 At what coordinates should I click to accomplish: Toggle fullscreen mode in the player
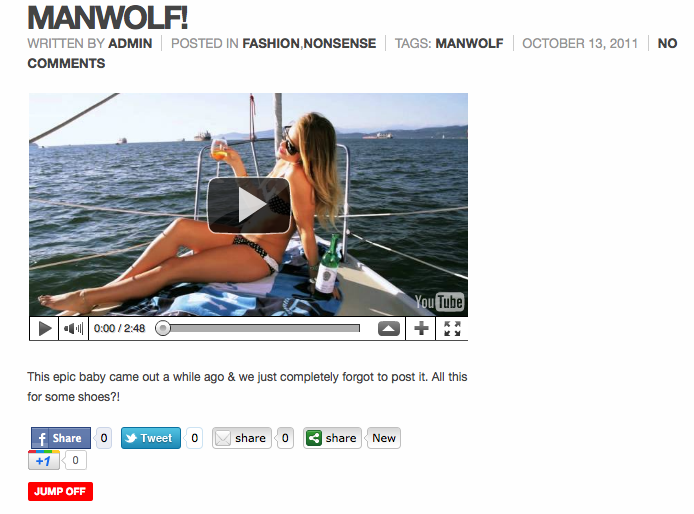coord(452,328)
